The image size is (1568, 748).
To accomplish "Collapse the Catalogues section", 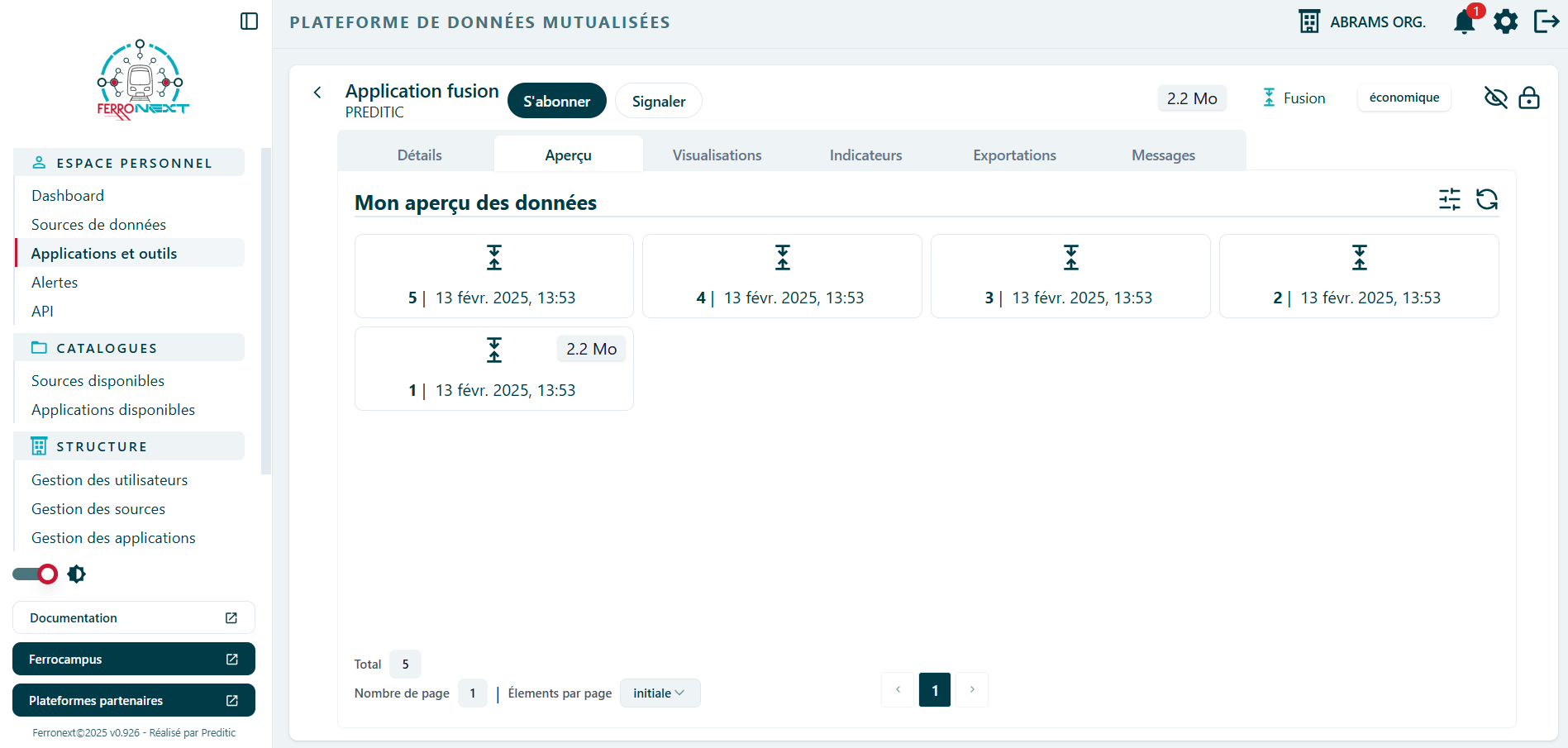I will pos(129,348).
